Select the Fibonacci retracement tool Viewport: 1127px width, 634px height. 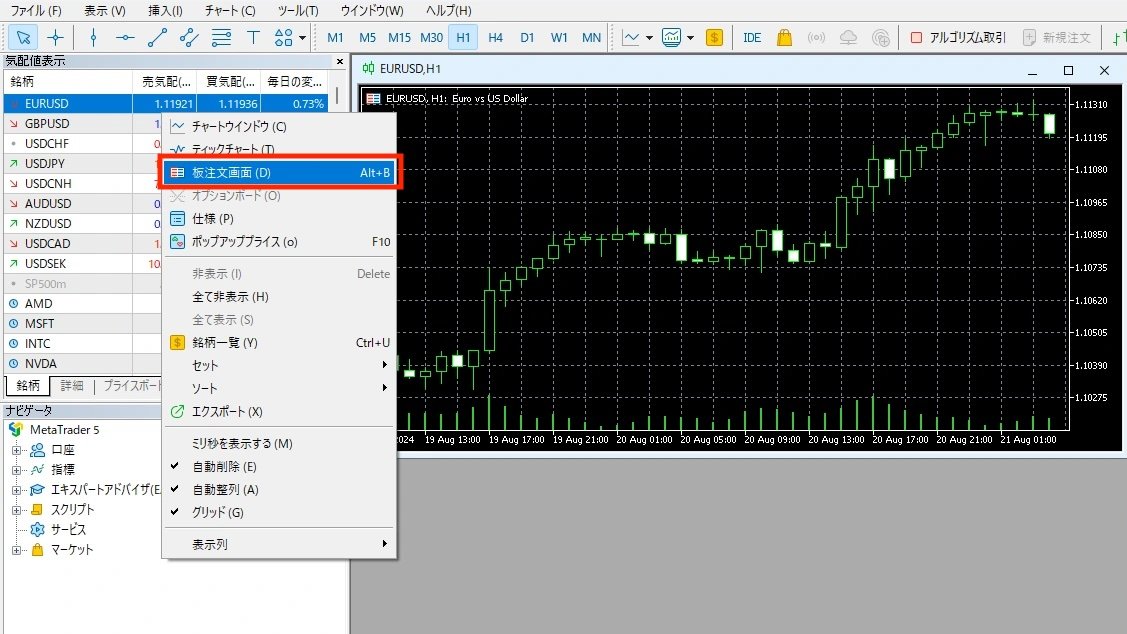point(221,37)
